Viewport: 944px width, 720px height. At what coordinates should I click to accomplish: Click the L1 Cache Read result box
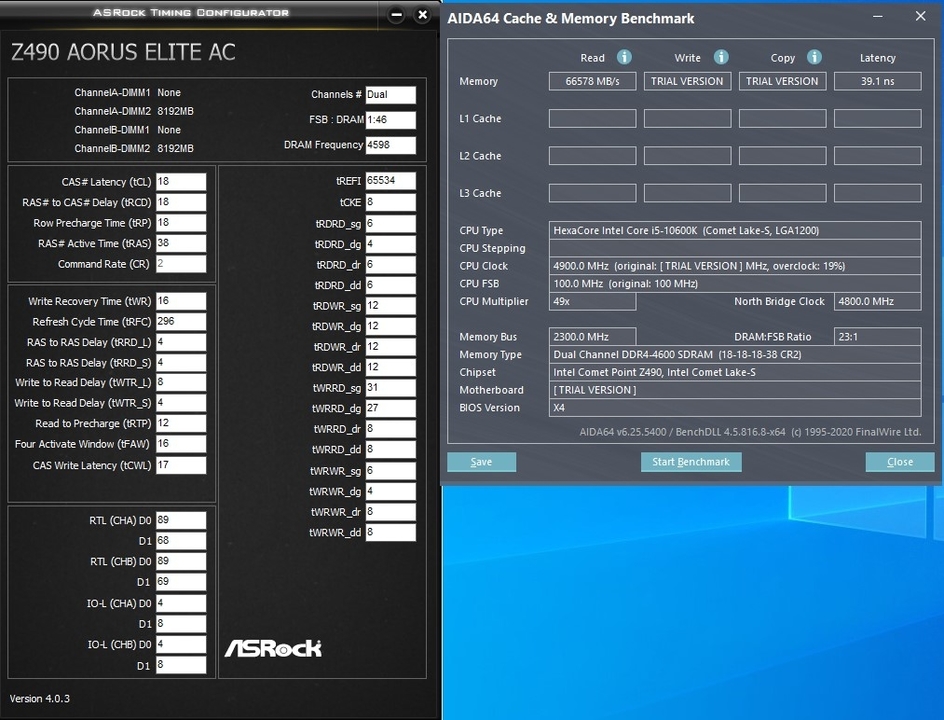(592, 119)
